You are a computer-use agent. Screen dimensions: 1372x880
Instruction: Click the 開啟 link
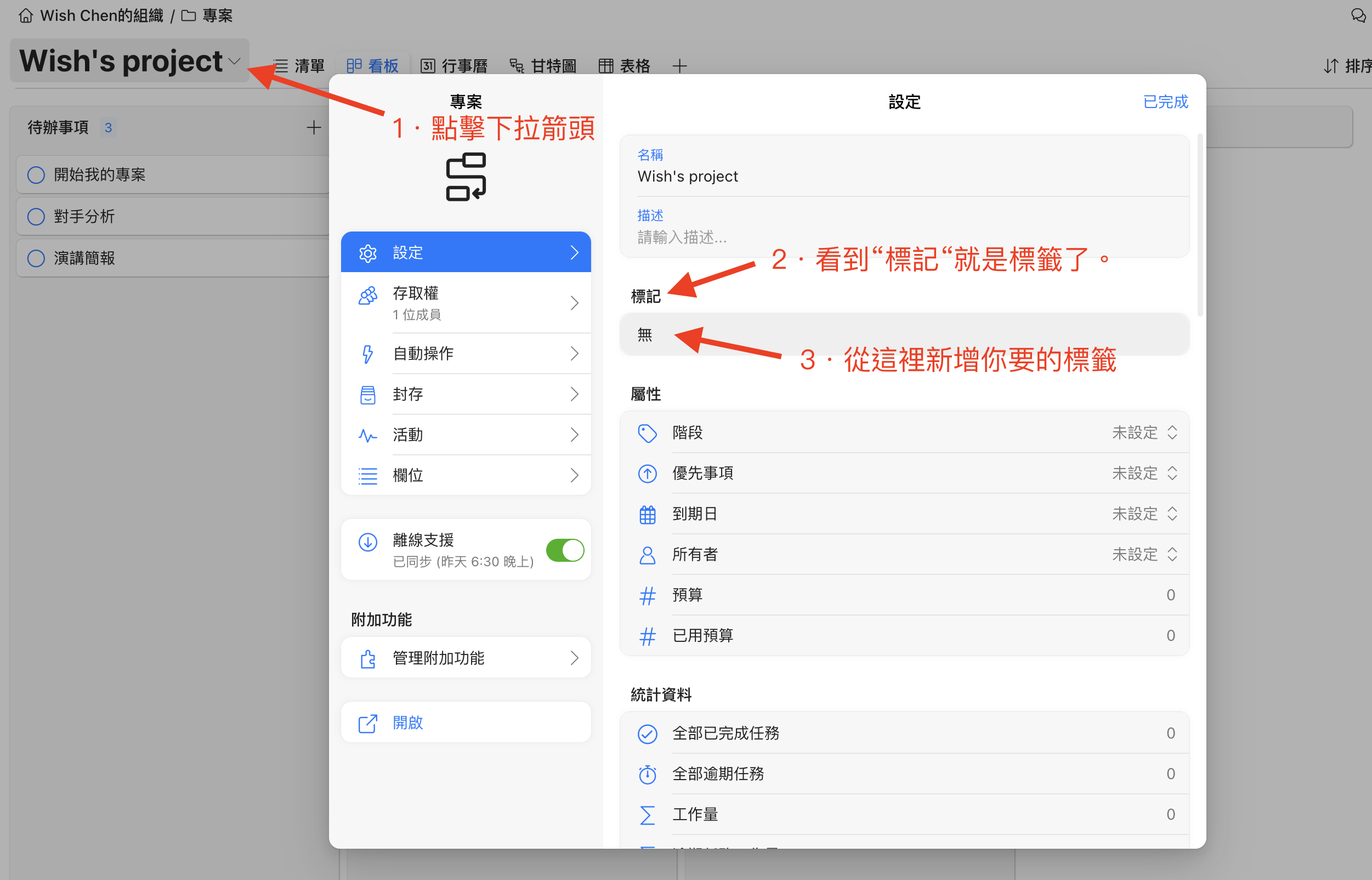pos(408,723)
